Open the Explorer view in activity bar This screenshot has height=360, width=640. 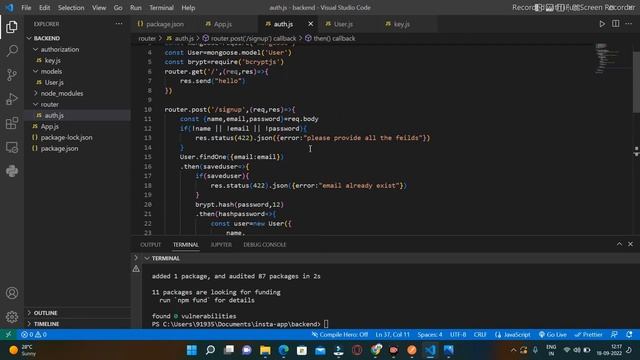[x=12, y=27]
